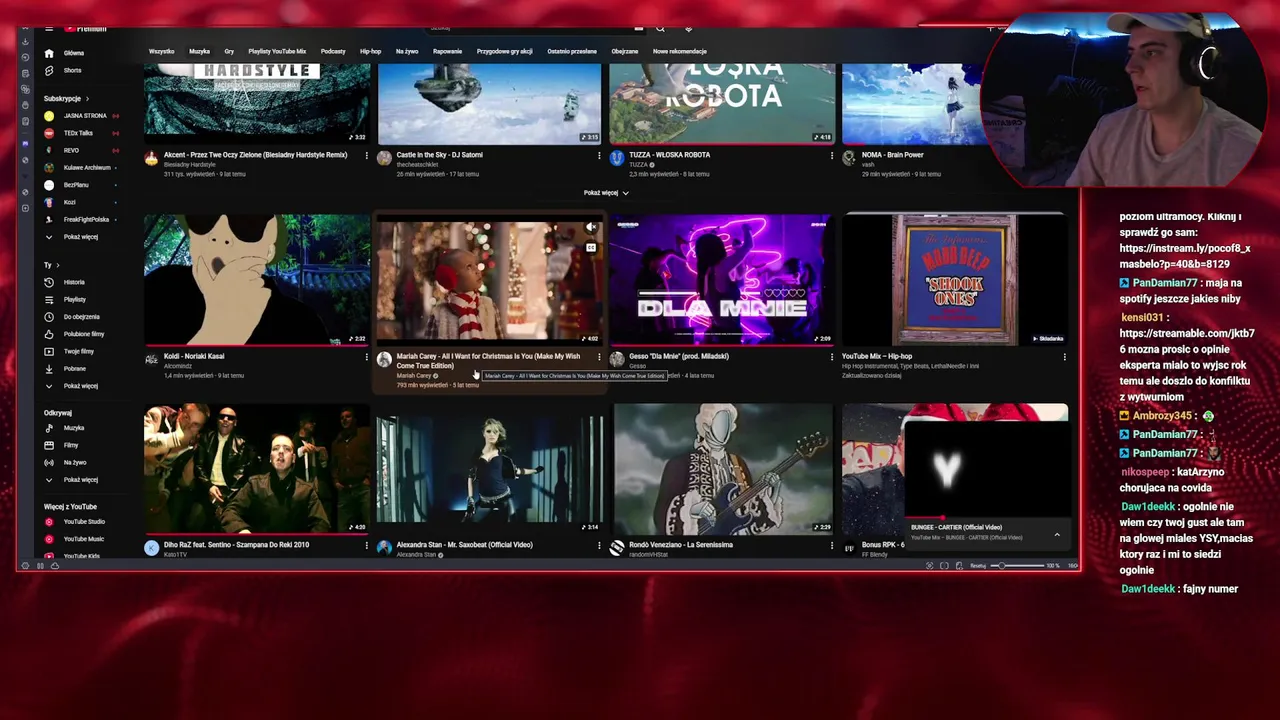Open the Rondò Veneziano guitar thumbnail
Image resolution: width=1280 pixels, height=720 pixels.
click(722, 469)
